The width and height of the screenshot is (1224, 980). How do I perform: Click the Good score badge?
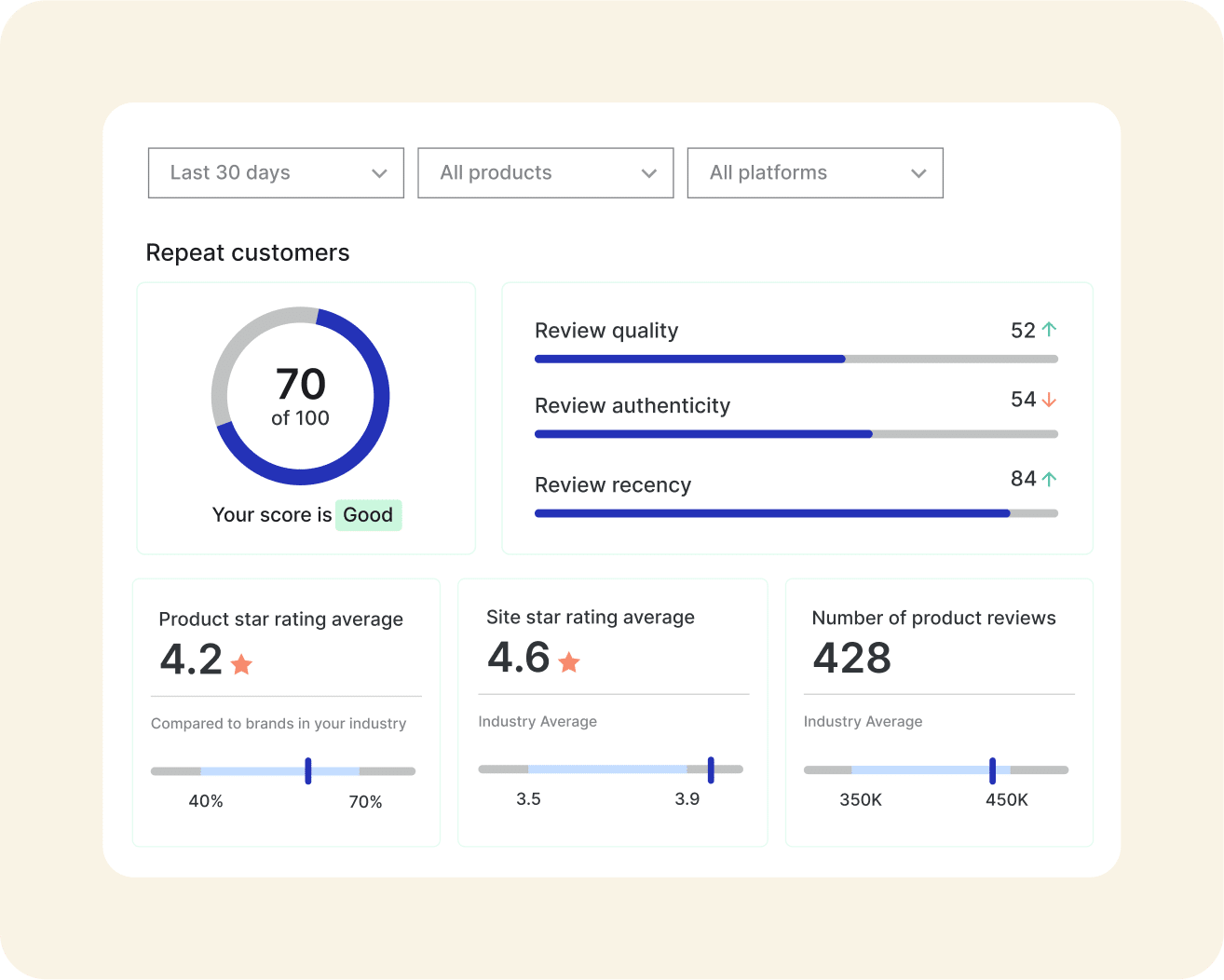point(368,515)
